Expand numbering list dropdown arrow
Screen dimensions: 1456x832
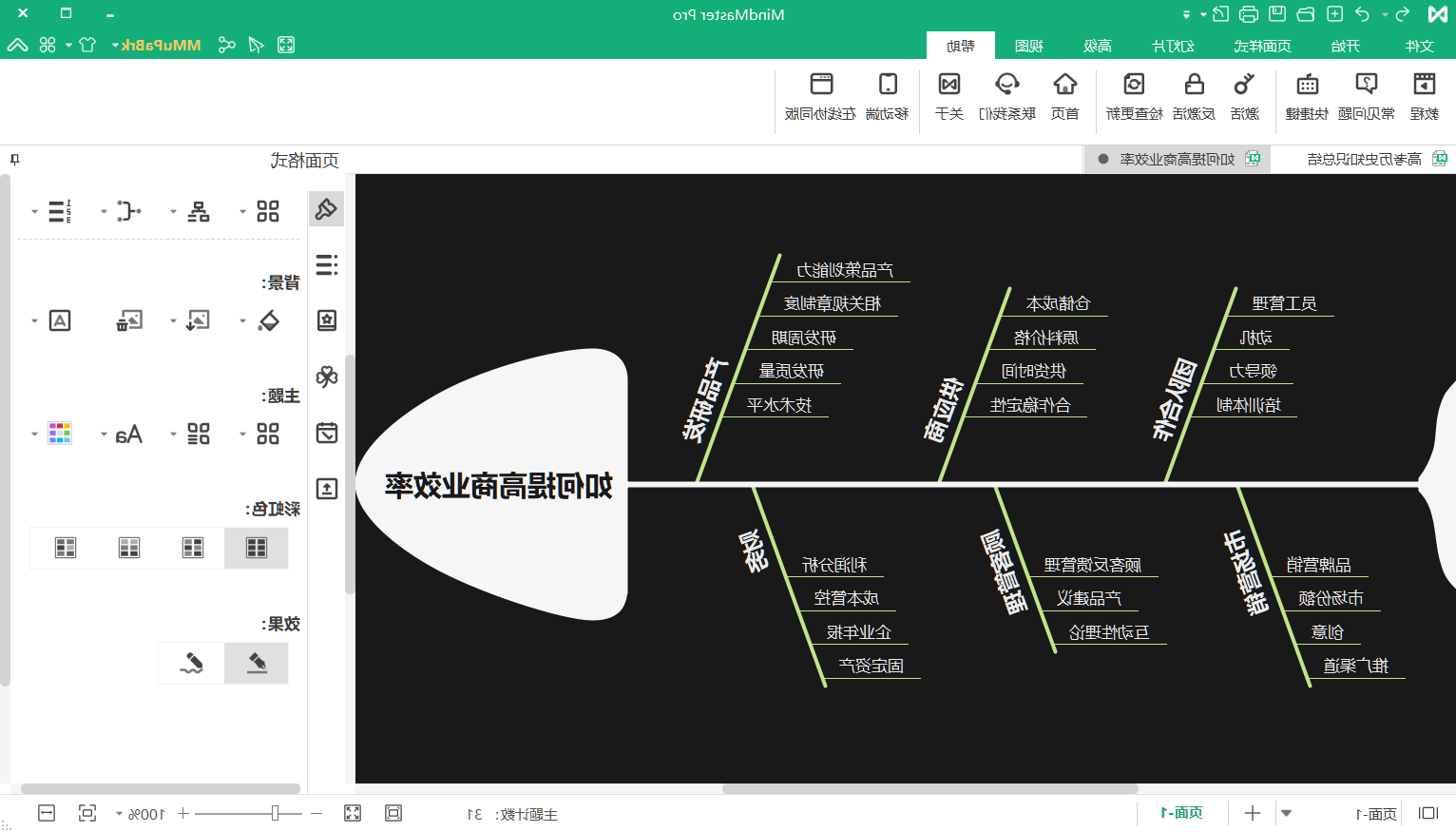(x=34, y=211)
